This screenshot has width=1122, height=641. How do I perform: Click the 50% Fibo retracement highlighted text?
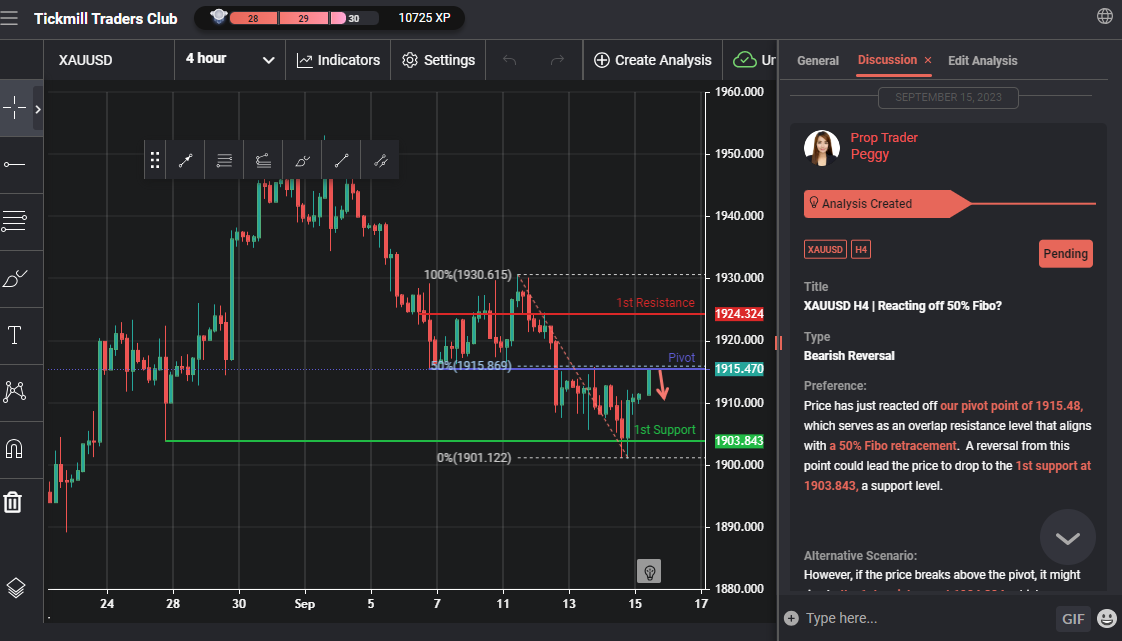point(893,446)
